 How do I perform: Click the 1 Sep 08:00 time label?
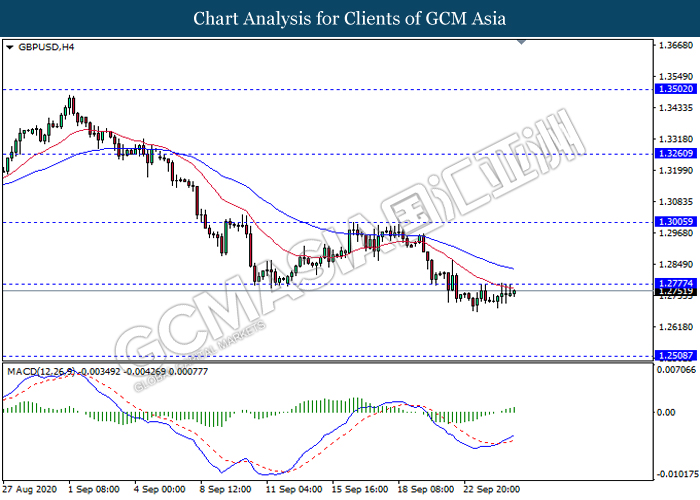96,491
